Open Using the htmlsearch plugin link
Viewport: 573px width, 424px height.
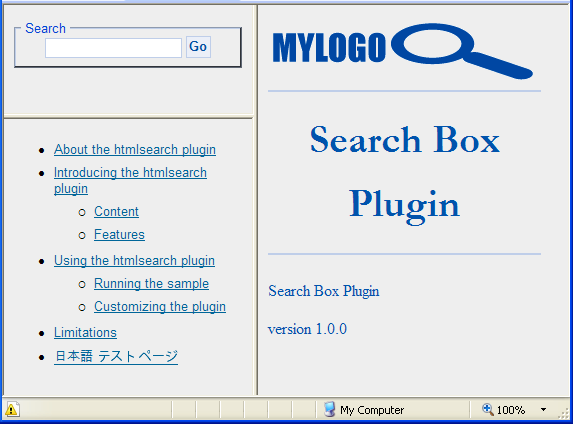pyautogui.click(x=134, y=261)
